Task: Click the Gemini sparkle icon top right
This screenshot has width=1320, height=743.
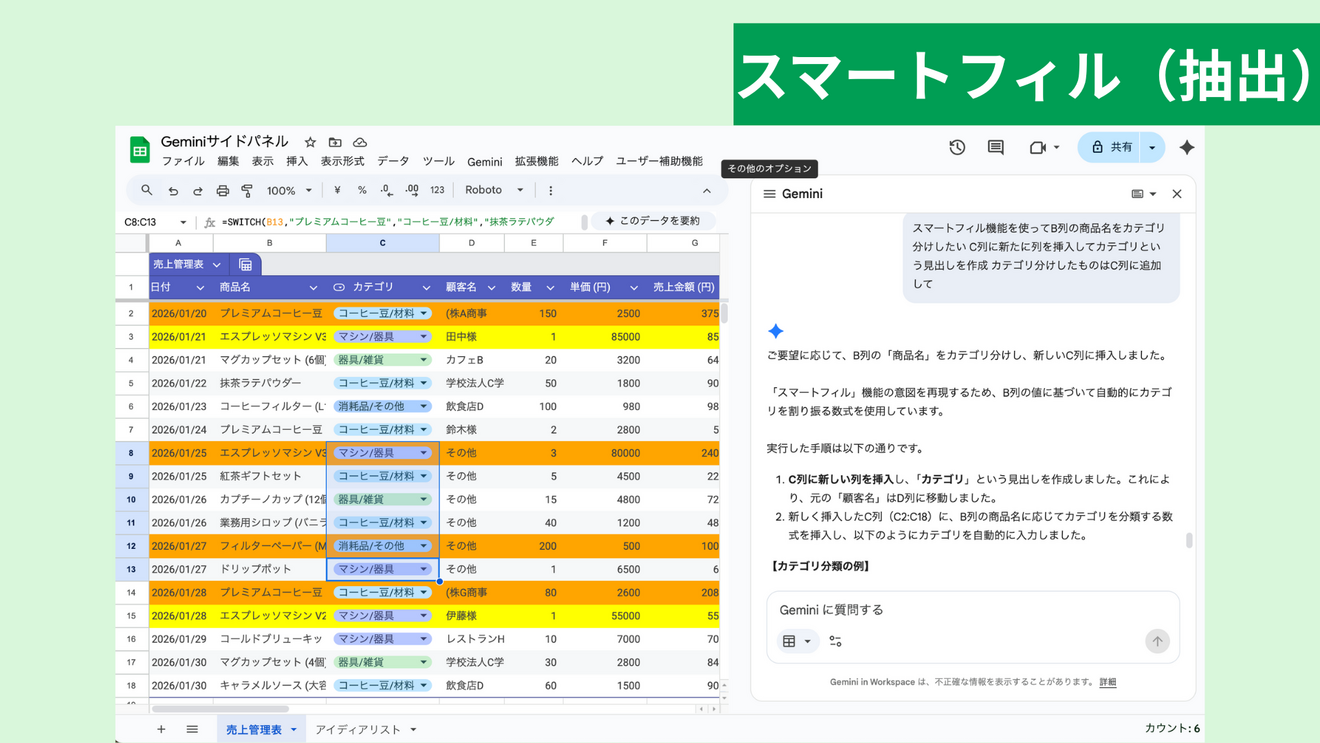Action: [1187, 147]
